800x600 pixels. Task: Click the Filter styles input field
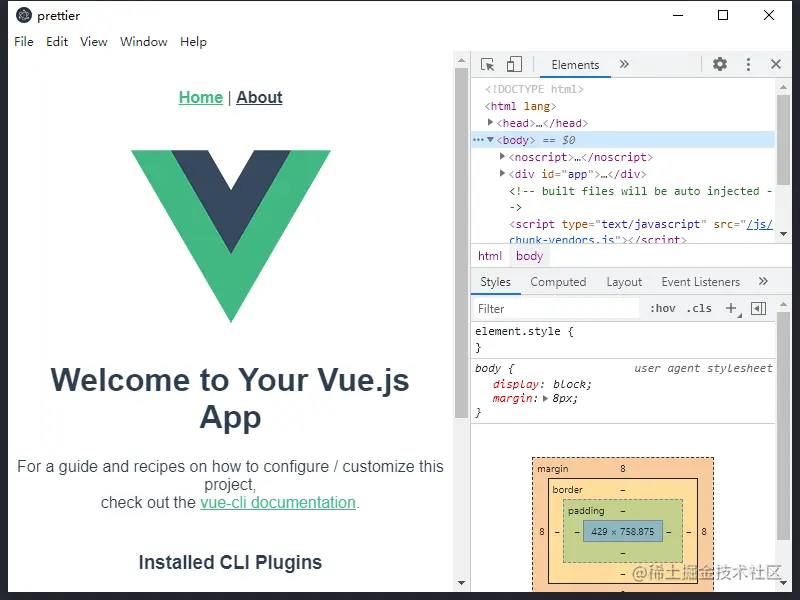tap(556, 309)
